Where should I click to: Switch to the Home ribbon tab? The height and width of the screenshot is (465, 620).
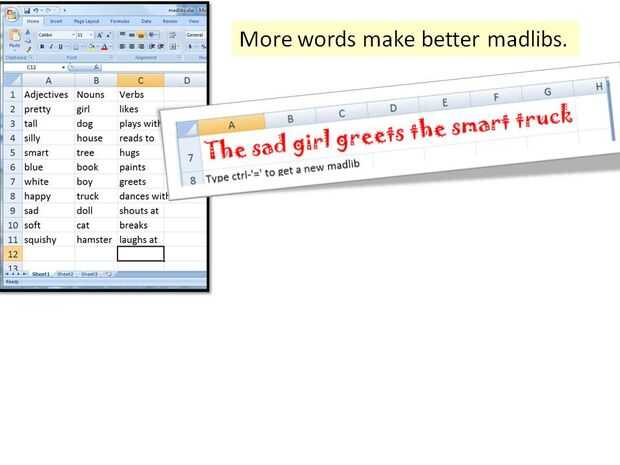point(33,21)
